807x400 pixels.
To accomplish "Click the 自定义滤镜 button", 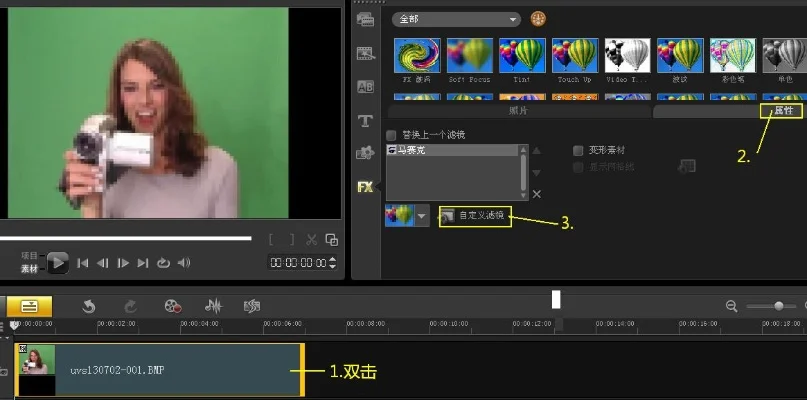I will point(475,216).
